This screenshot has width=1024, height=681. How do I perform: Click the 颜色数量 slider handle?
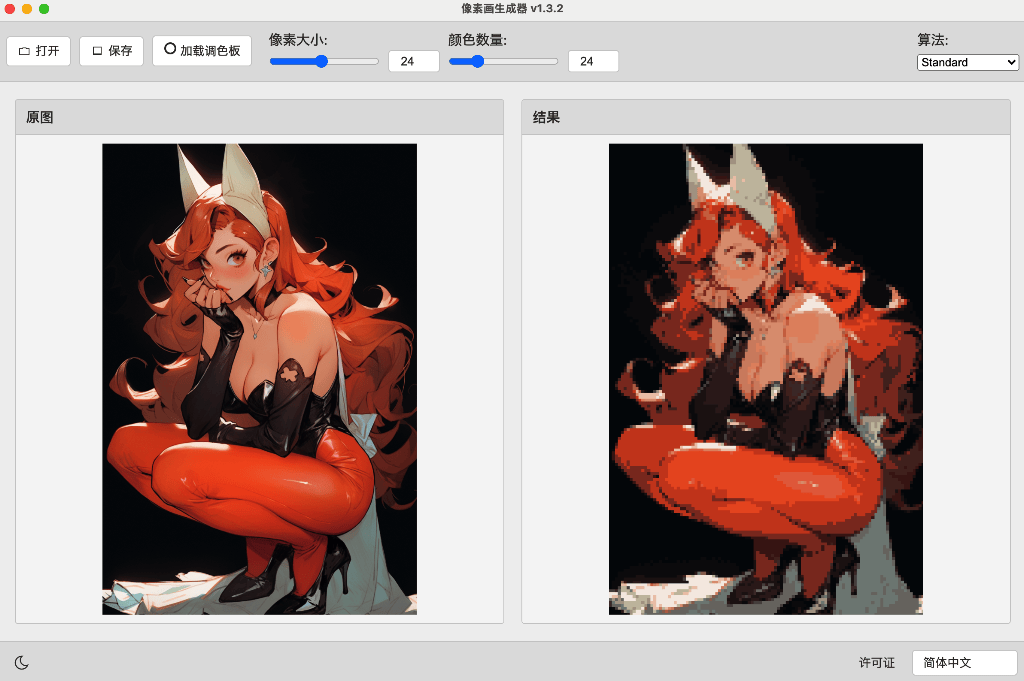[478, 61]
